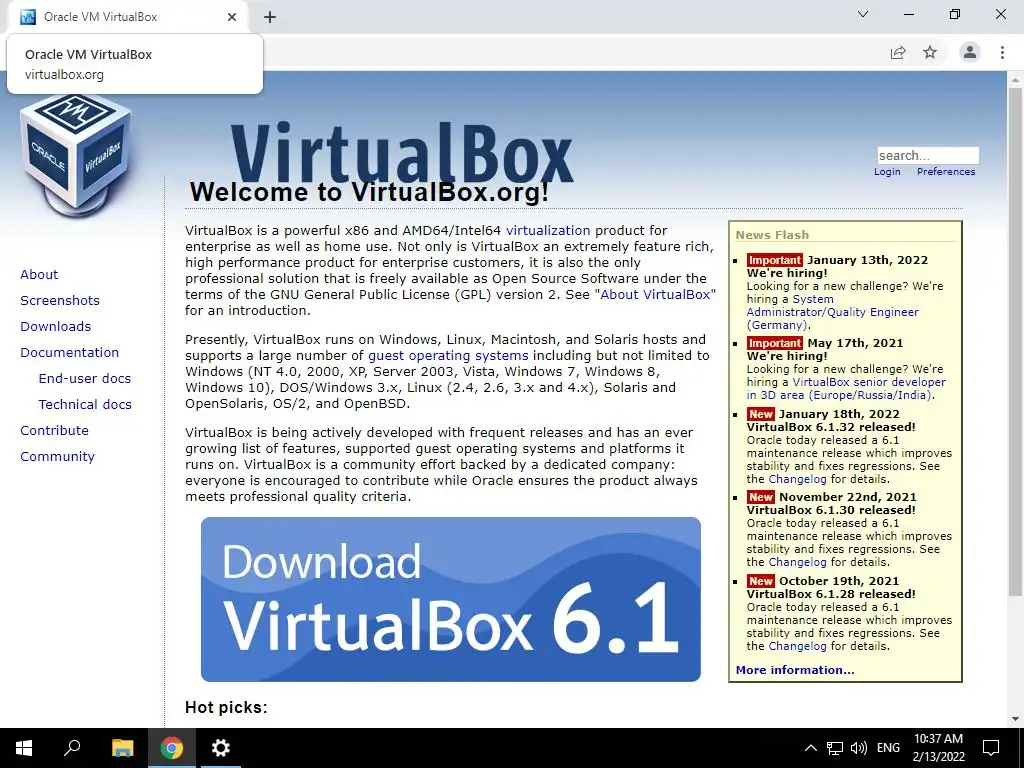Open the Preferences link
1024x768 pixels.
pos(946,172)
